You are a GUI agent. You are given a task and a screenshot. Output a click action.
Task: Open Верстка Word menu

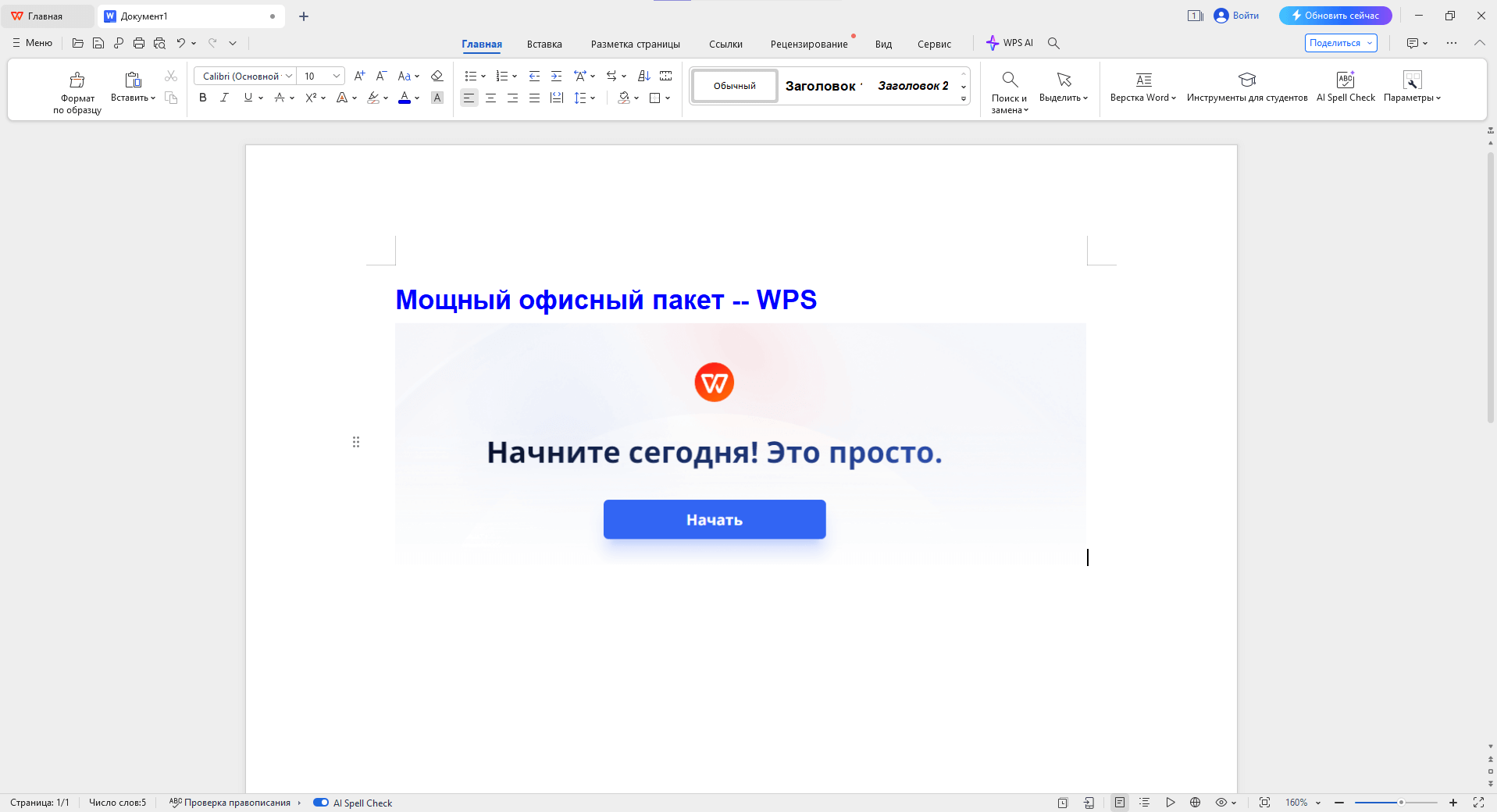[x=1143, y=87]
